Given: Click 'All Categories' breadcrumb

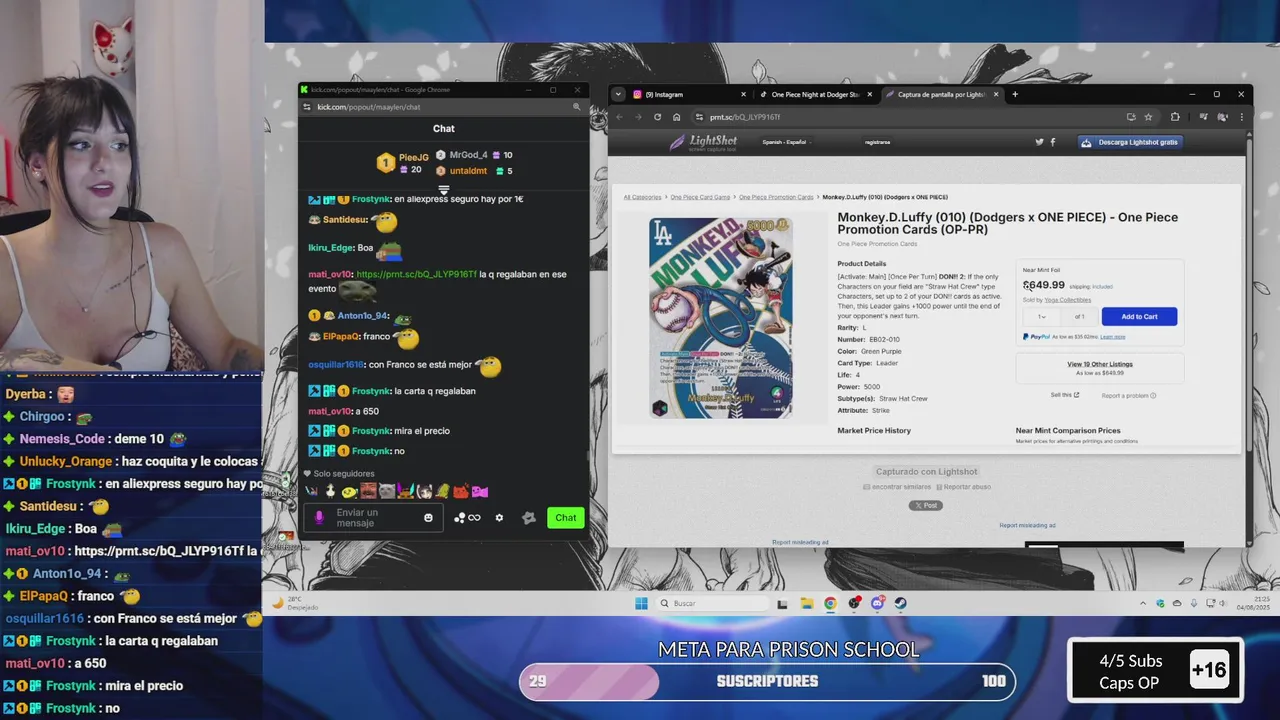Looking at the screenshot, I should click(643, 197).
